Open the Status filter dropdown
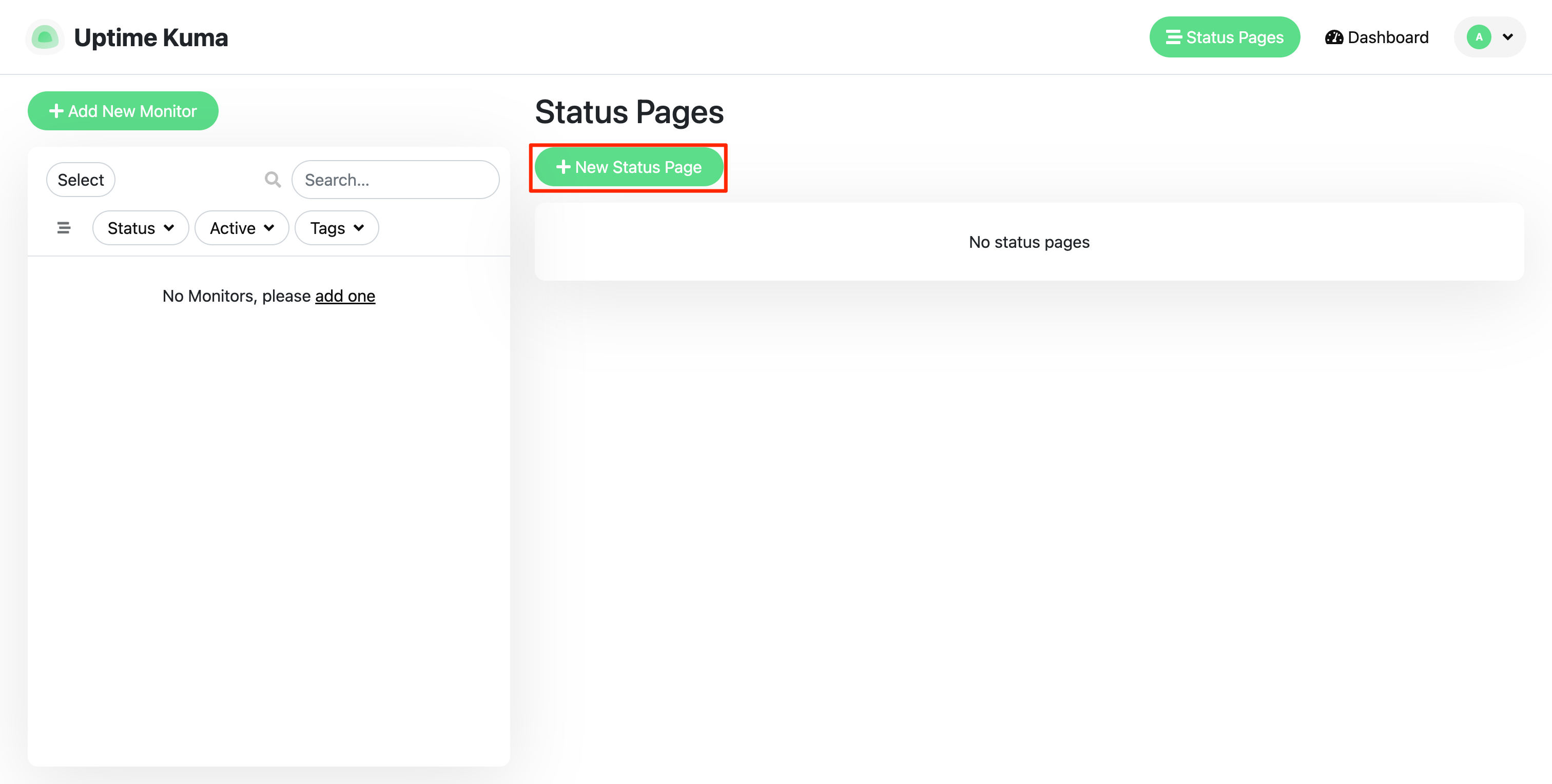 tap(141, 228)
